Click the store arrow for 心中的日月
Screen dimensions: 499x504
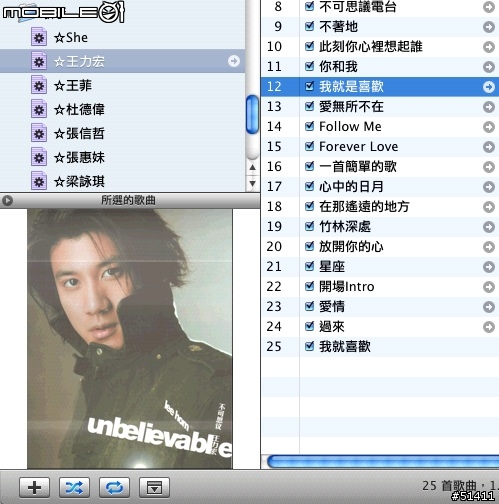pos(489,187)
